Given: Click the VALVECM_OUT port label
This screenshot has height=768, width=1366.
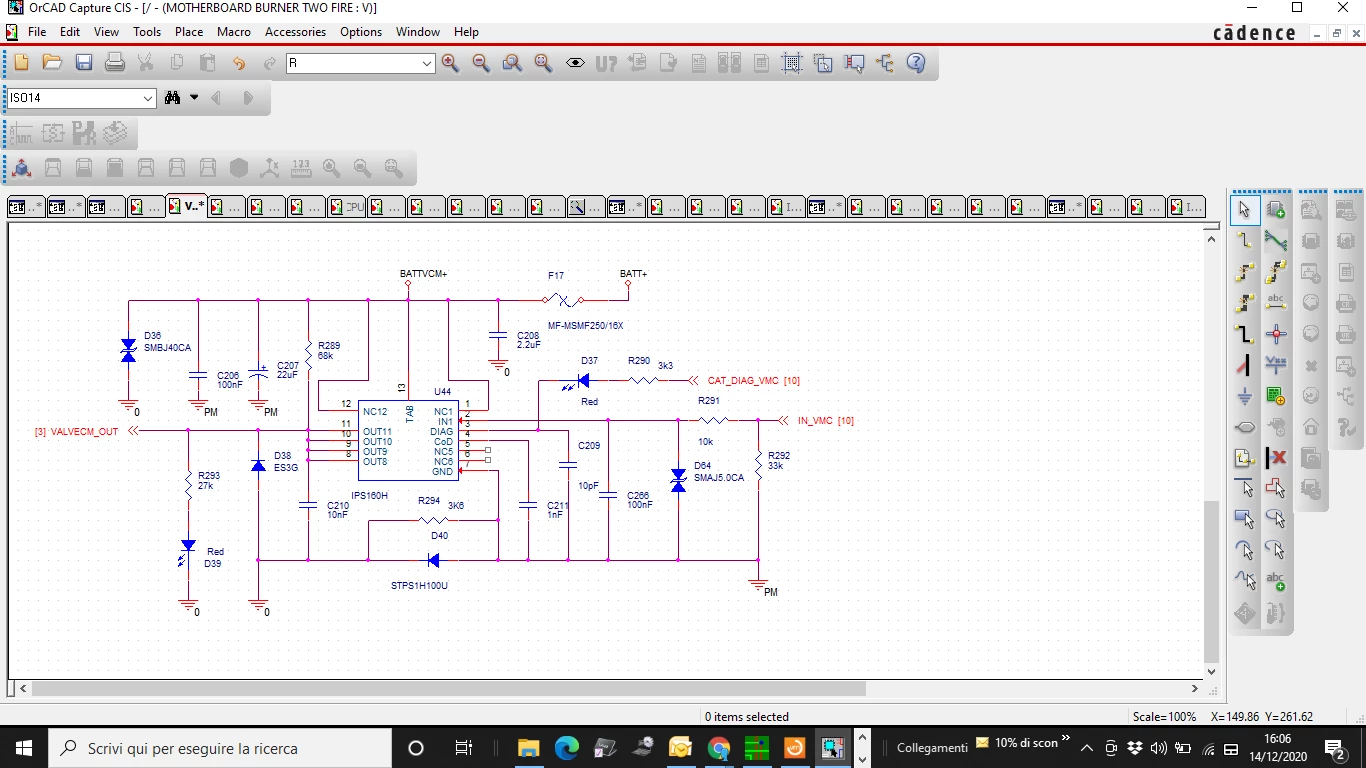Looking at the screenshot, I should tap(84, 432).
